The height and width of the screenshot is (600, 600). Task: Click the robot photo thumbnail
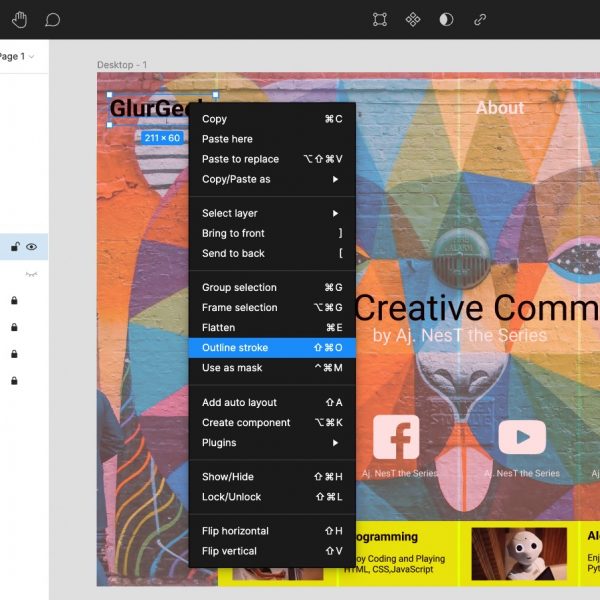[x=519, y=554]
